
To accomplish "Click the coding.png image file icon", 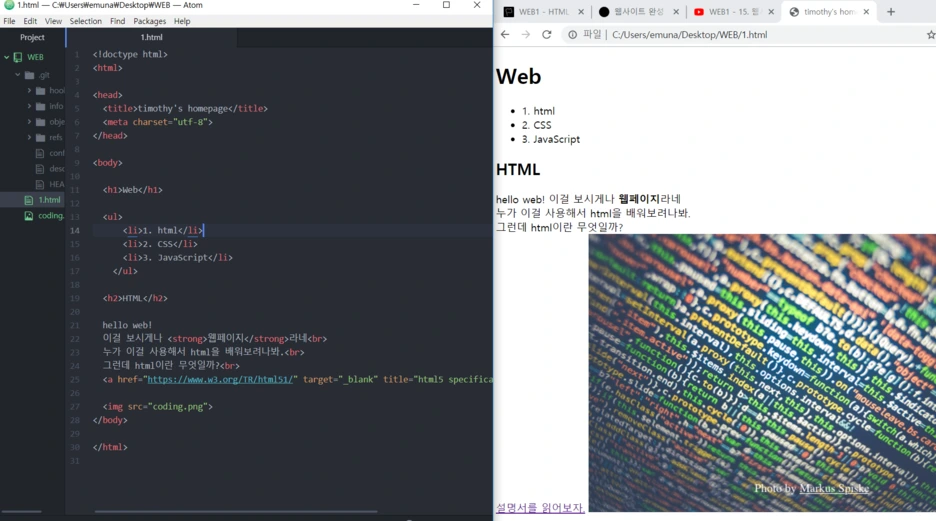I will [x=28, y=215].
